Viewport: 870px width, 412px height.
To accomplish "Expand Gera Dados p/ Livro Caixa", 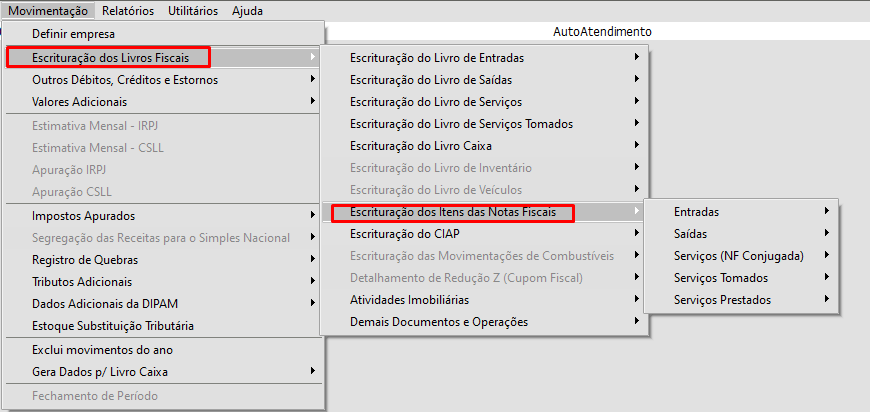I will click(100, 372).
